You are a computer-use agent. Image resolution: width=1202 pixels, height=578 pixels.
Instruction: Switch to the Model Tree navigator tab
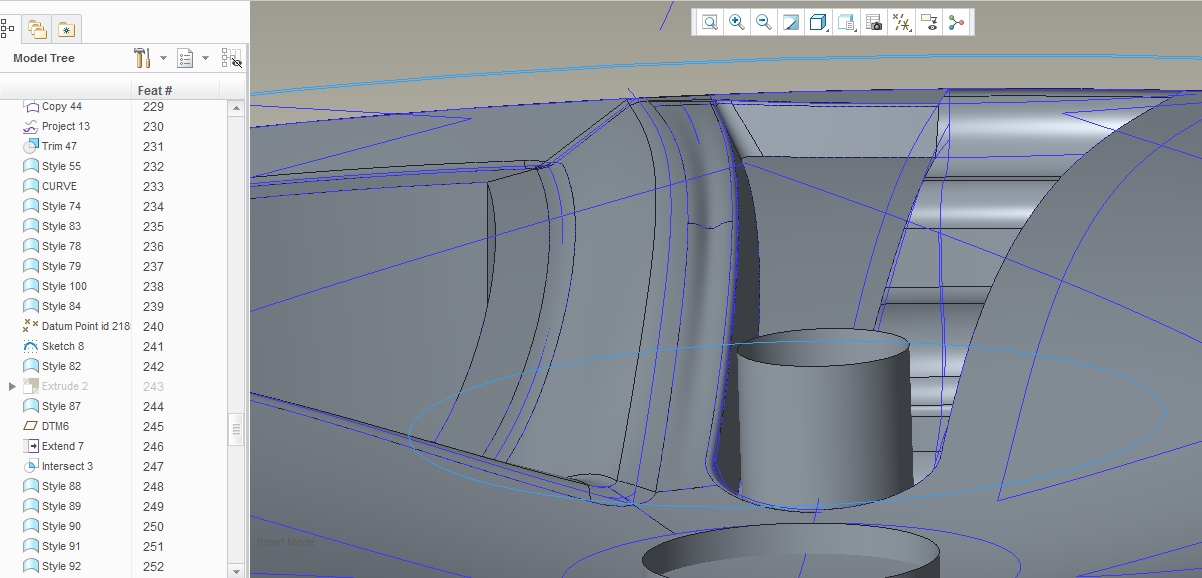(7, 28)
